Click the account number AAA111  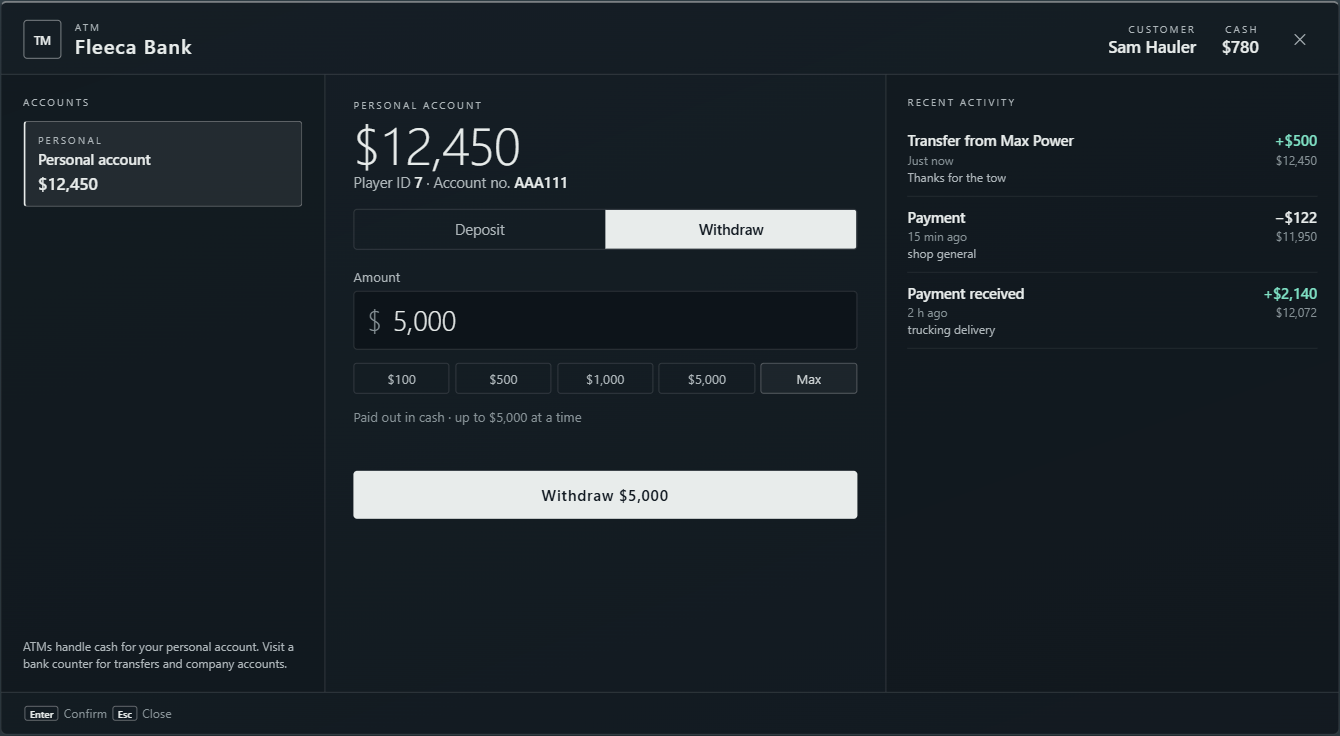click(x=541, y=183)
